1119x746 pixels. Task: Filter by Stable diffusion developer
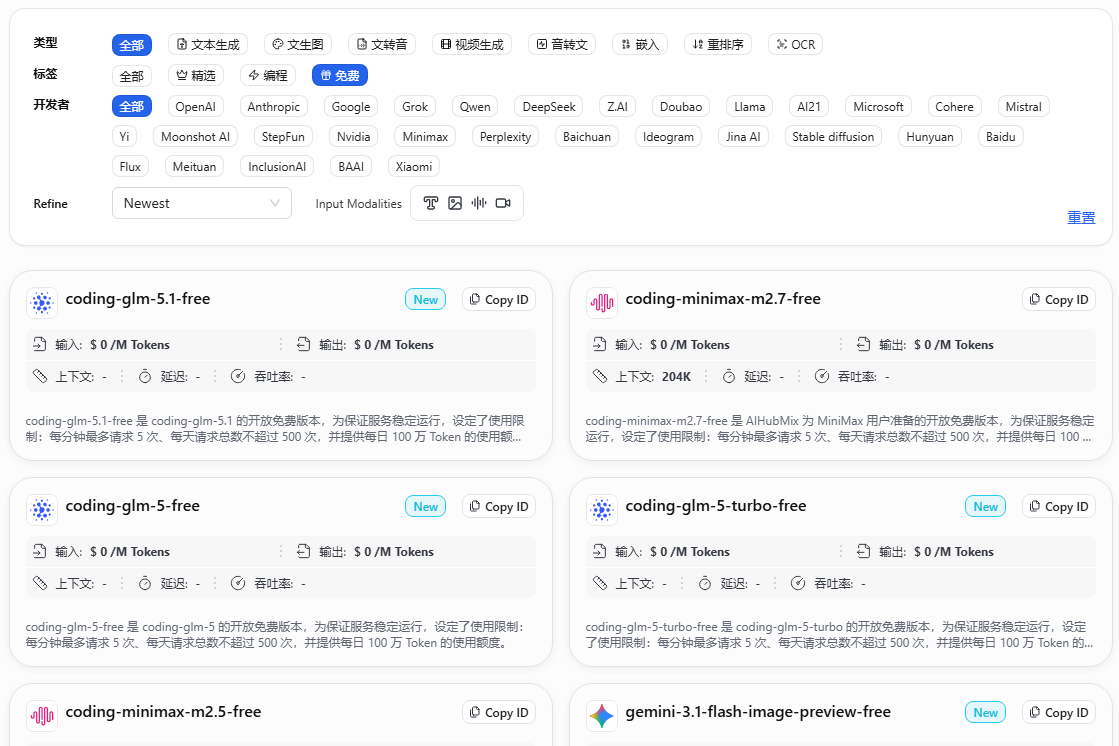click(x=833, y=136)
